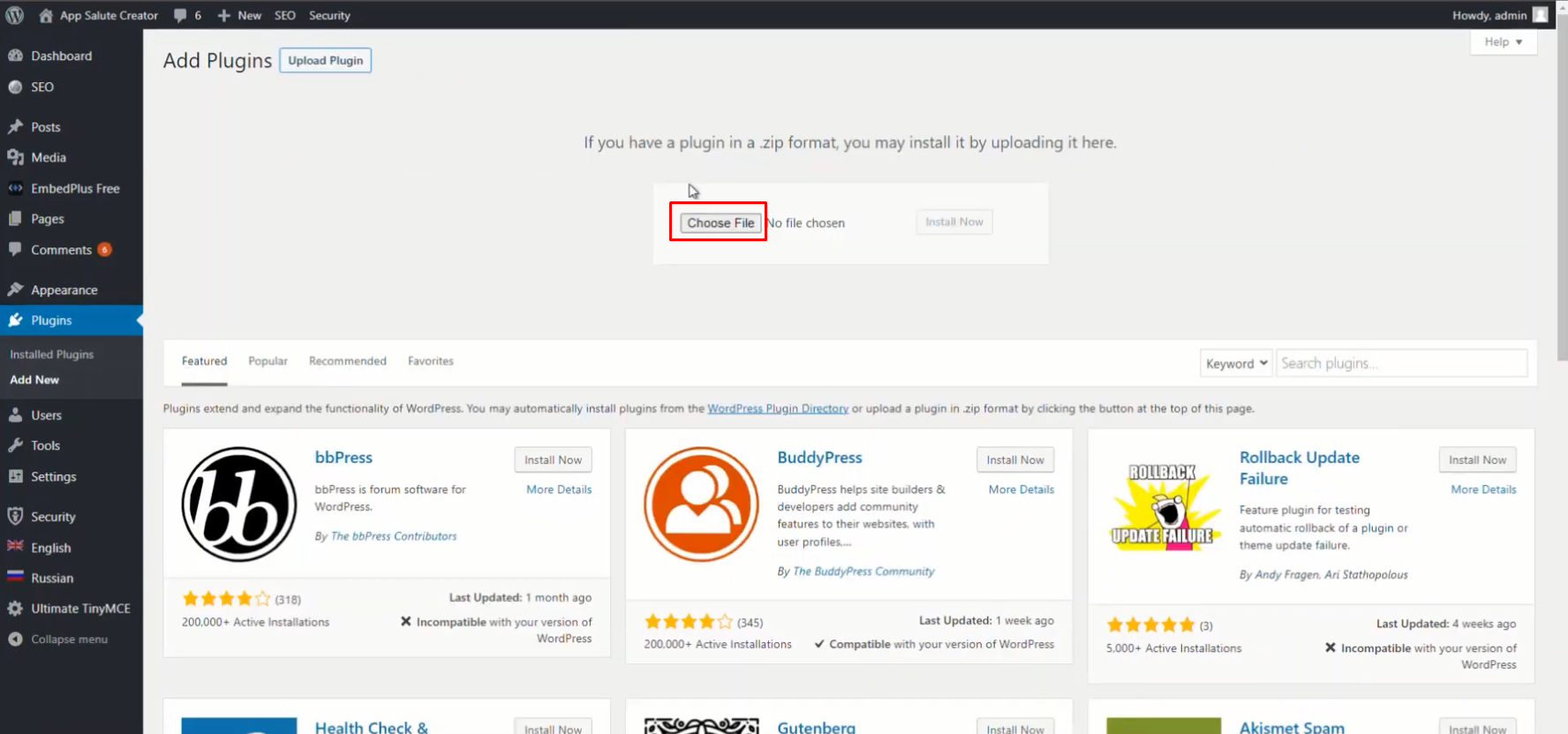This screenshot has height=734, width=1568.
Task: Click the Search plugins input field
Action: click(1400, 363)
